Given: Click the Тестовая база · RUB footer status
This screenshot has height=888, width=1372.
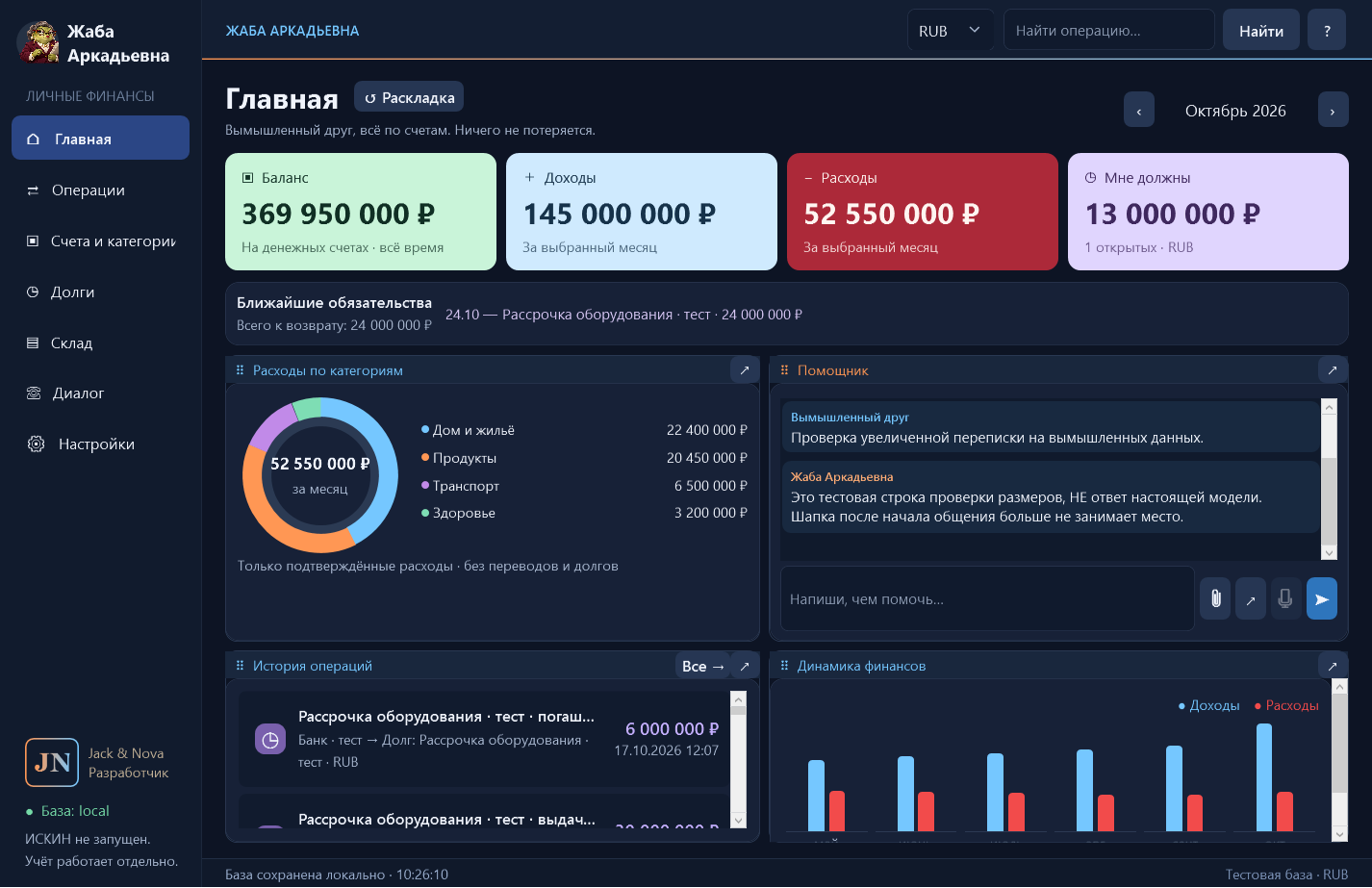Looking at the screenshot, I should tap(1286, 875).
